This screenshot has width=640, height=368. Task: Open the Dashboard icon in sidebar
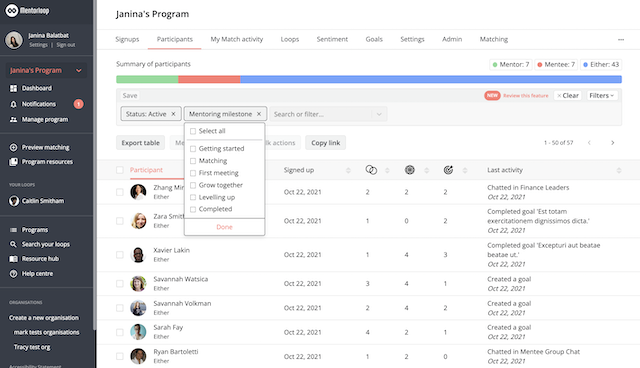pyautogui.click(x=13, y=88)
